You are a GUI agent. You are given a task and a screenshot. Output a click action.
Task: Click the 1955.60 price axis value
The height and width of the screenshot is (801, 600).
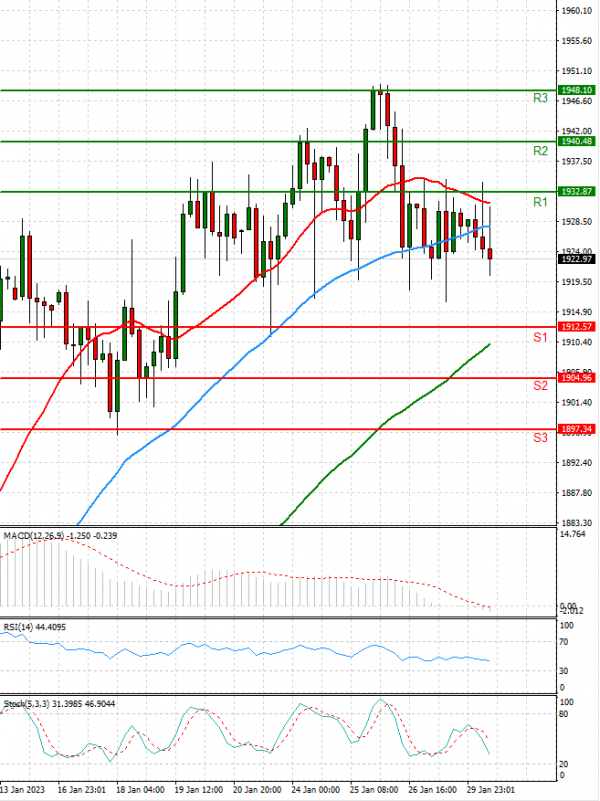pyautogui.click(x=577, y=41)
